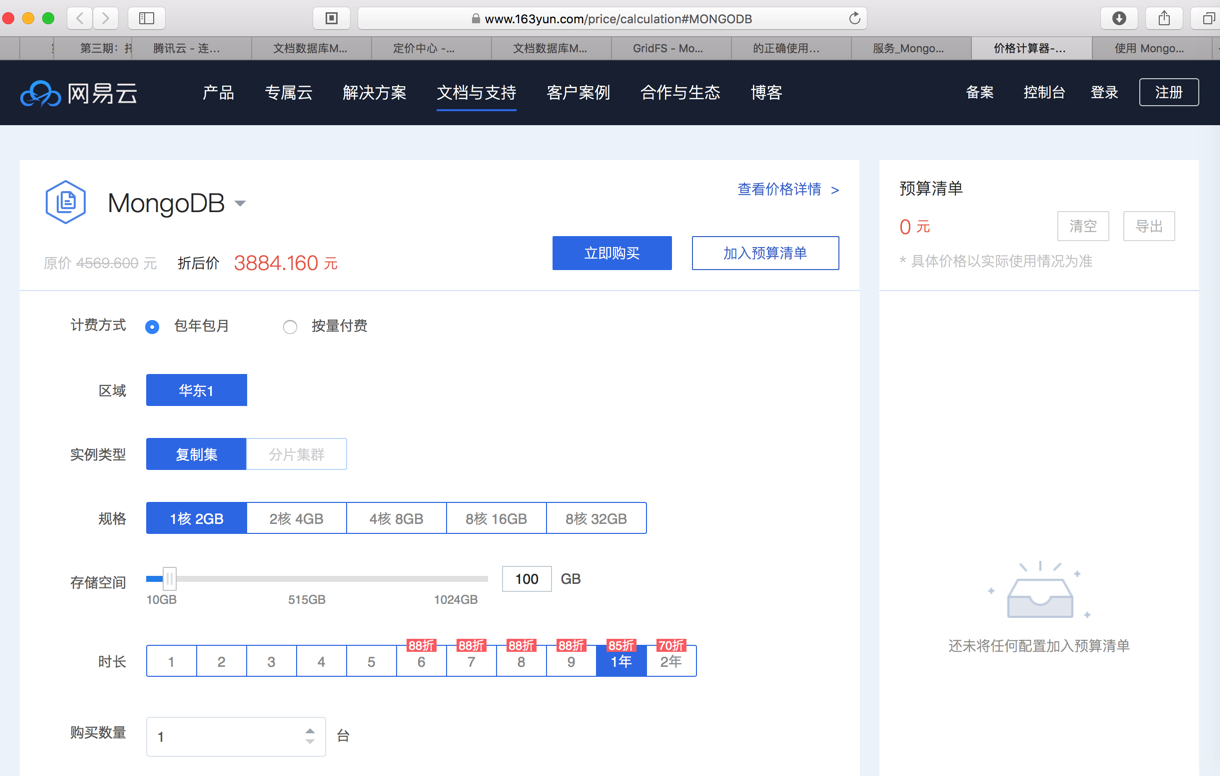Image resolution: width=1220 pixels, height=776 pixels.
Task: Choose 华东1 region option
Action: click(196, 390)
